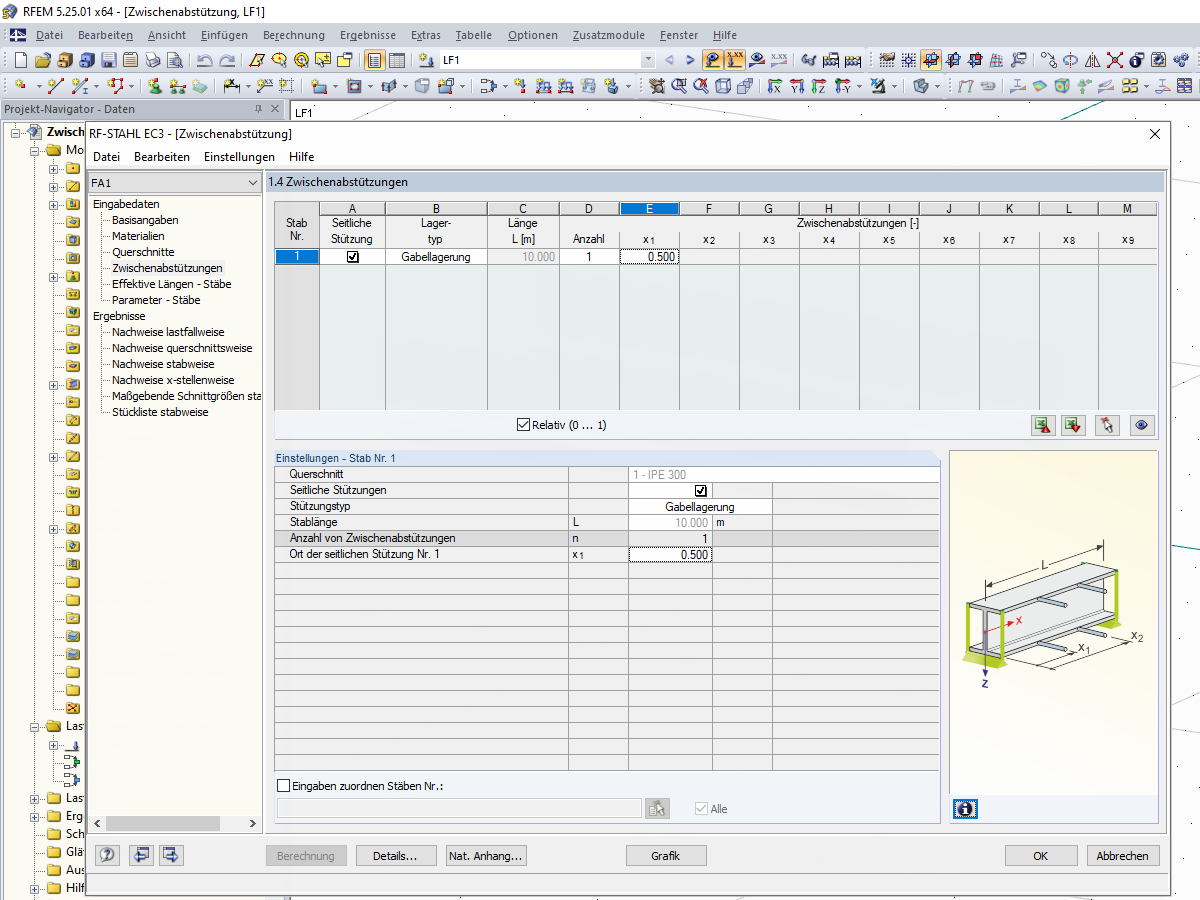This screenshot has height=900, width=1200.
Task: Click the Grafik button
Action: pyautogui.click(x=666, y=856)
